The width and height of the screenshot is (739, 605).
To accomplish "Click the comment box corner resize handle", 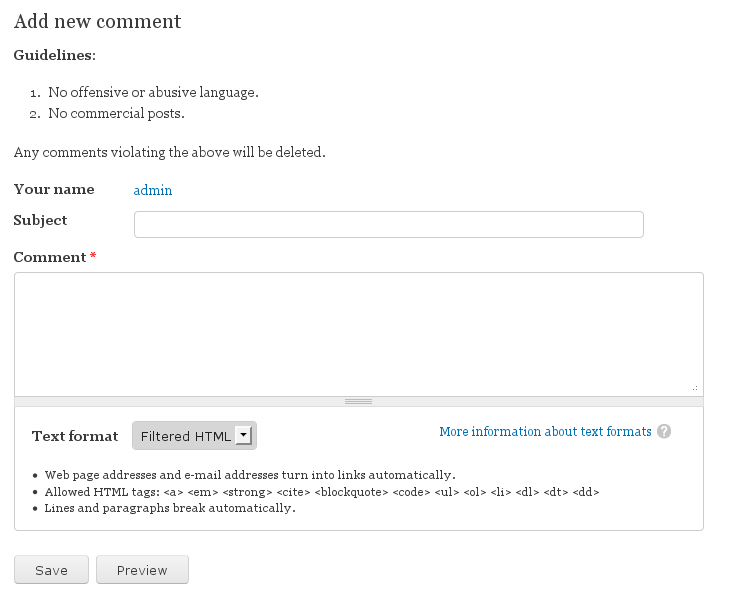I will click(x=695, y=388).
